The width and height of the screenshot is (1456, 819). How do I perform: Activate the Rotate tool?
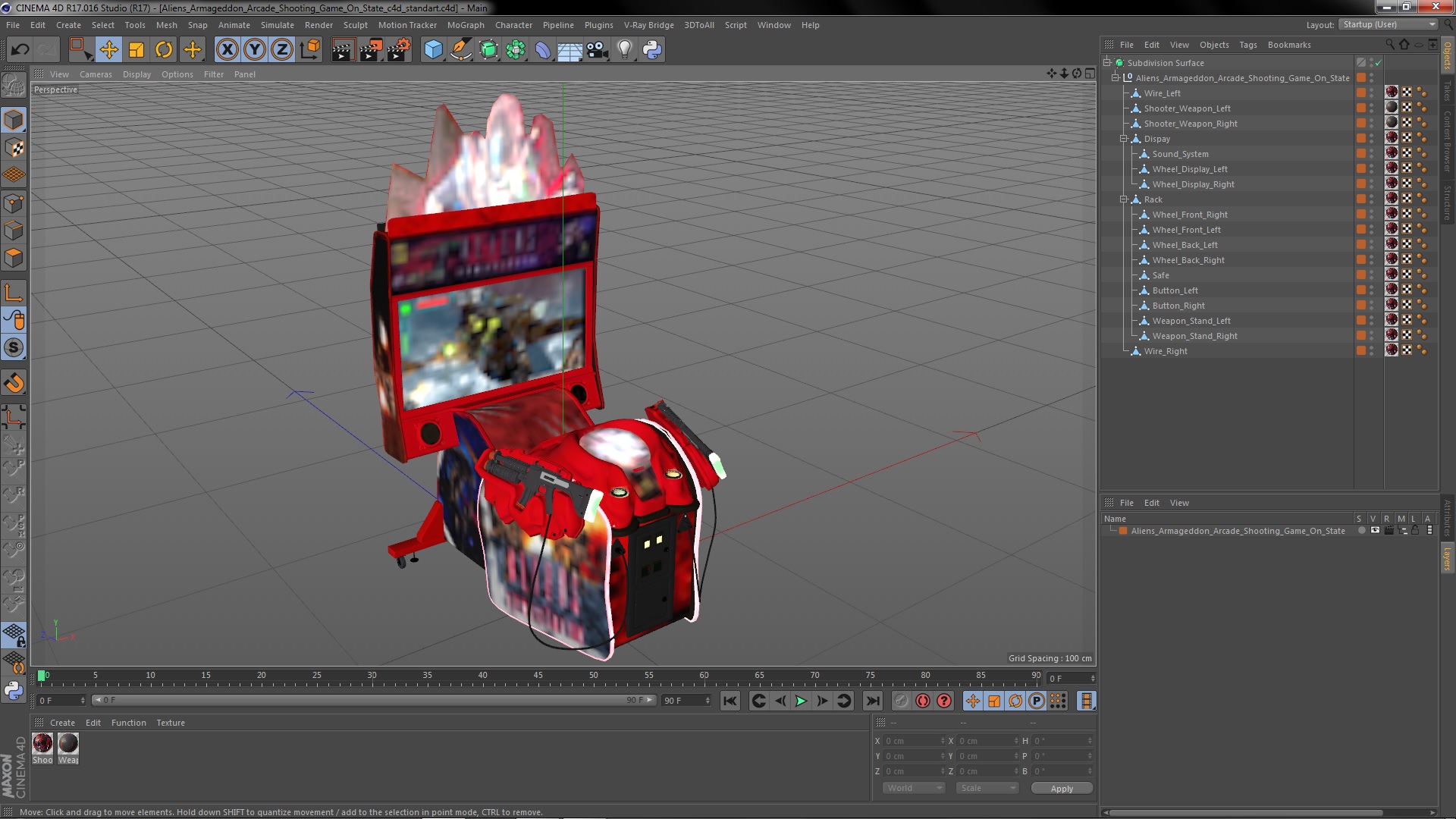click(164, 50)
